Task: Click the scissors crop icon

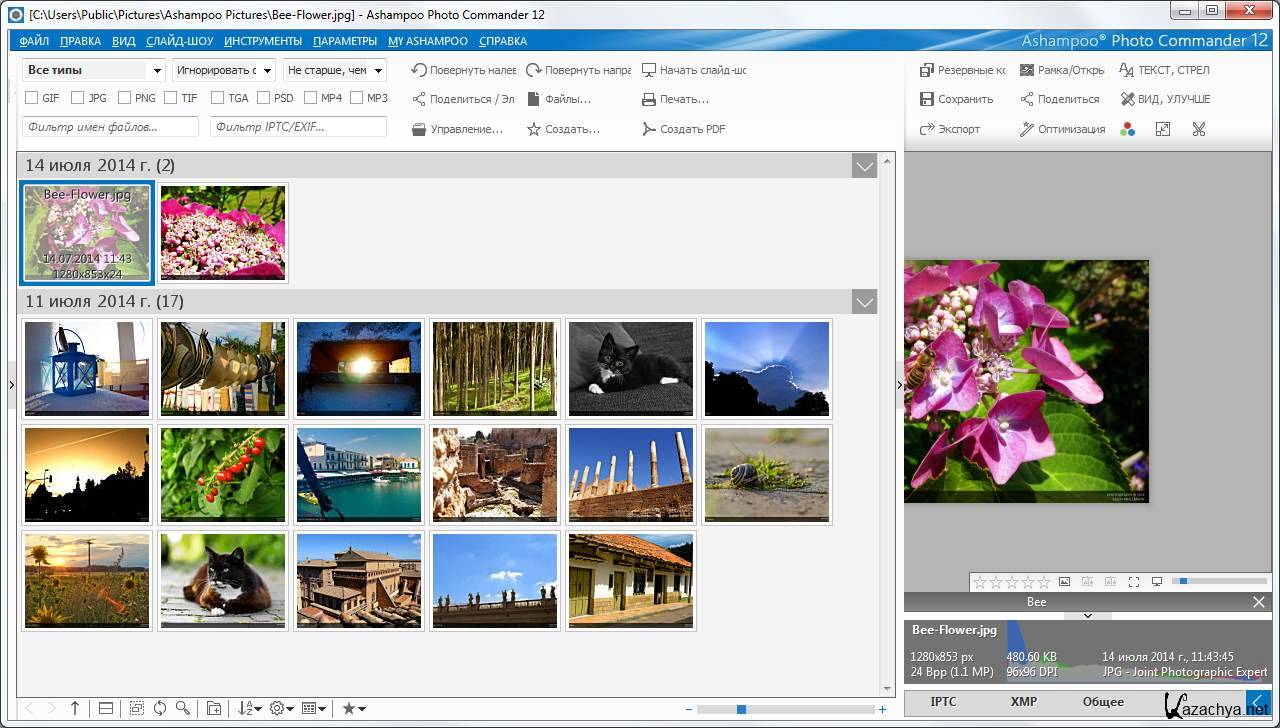Action: click(x=1199, y=129)
